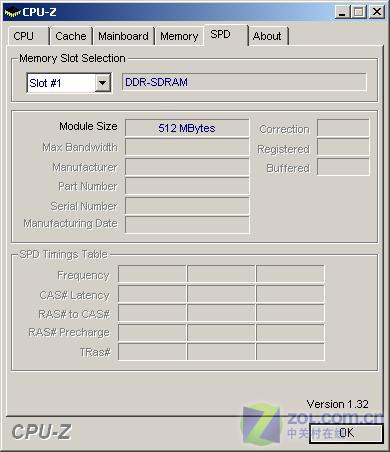Image resolution: width=390 pixels, height=452 pixels.
Task: Click the CAS# Latency label
Action: click(x=75, y=295)
